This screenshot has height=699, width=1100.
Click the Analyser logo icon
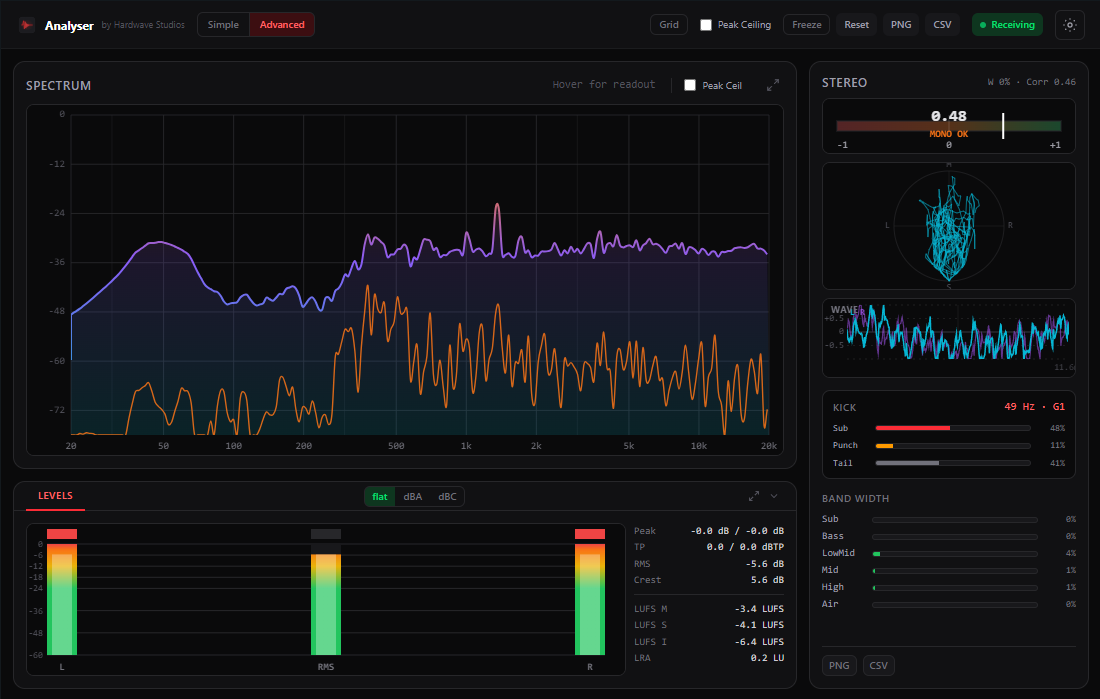coord(27,25)
